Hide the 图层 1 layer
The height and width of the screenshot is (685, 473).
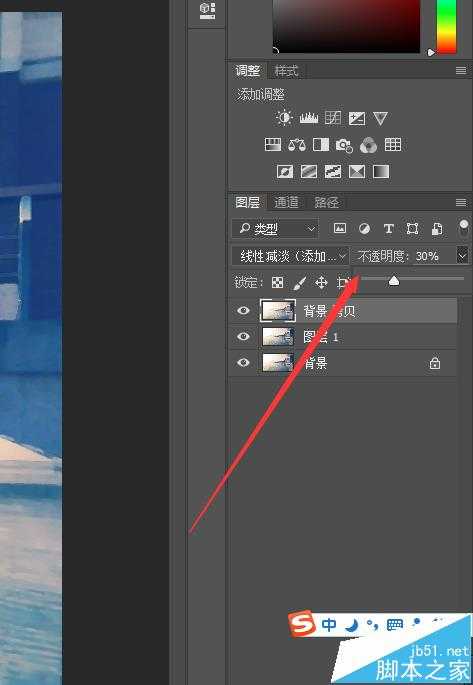click(x=243, y=336)
